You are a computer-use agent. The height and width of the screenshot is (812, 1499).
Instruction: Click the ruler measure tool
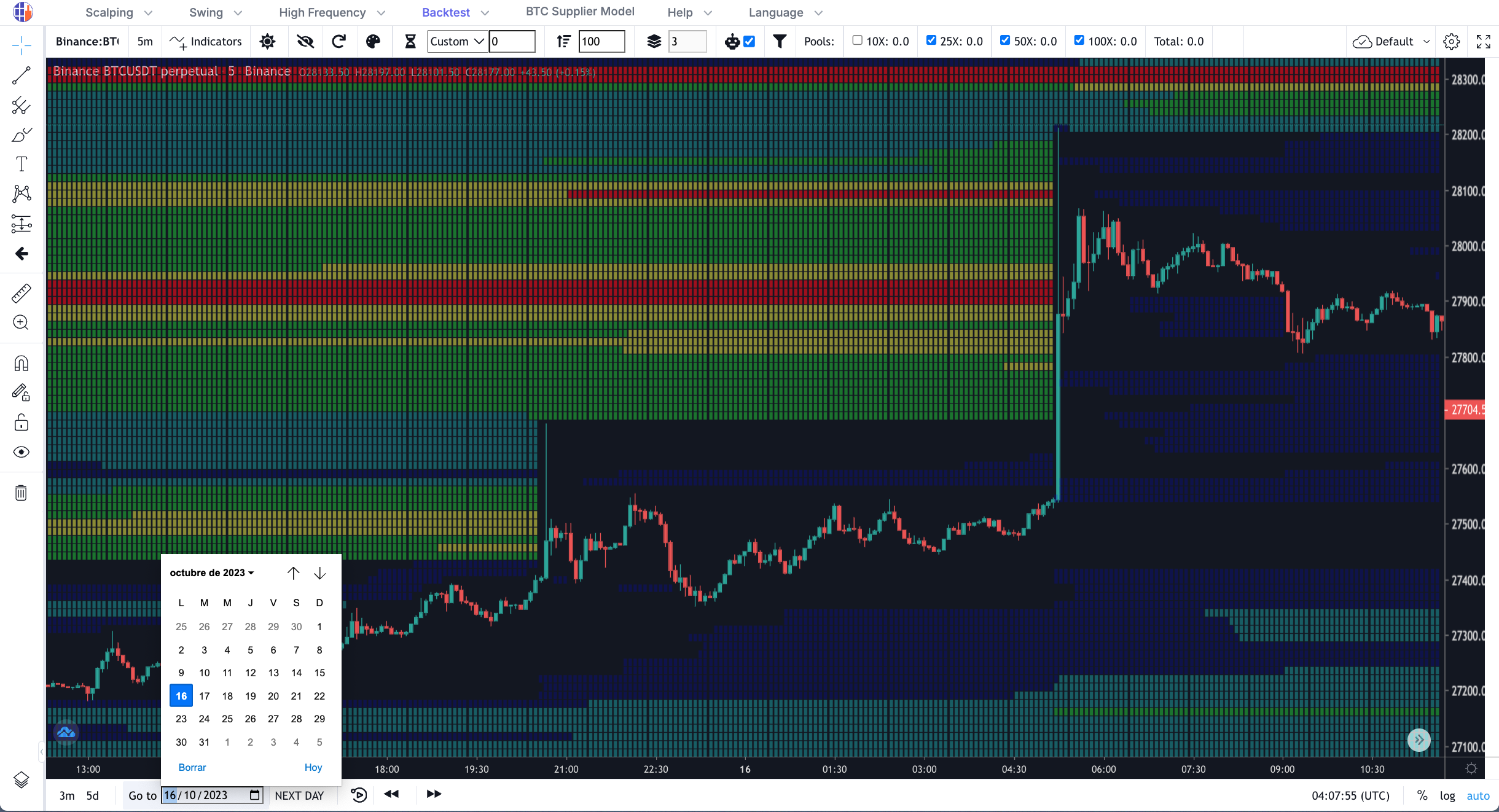coord(21,294)
